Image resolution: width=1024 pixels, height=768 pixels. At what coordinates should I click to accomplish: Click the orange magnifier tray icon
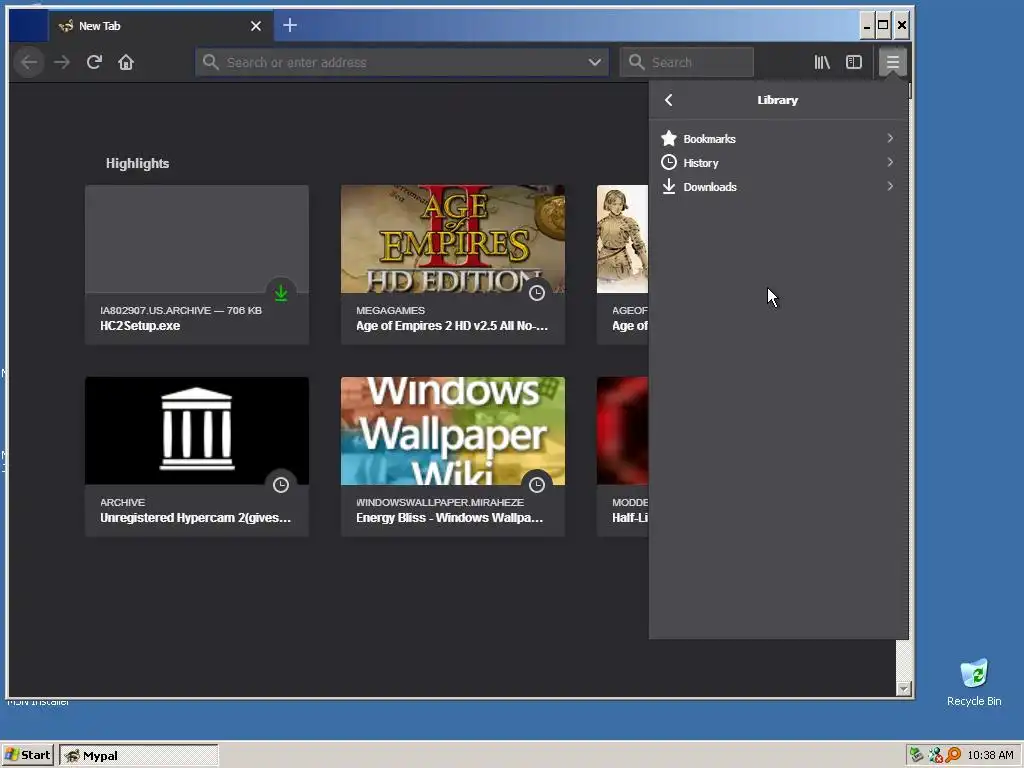tap(953, 755)
